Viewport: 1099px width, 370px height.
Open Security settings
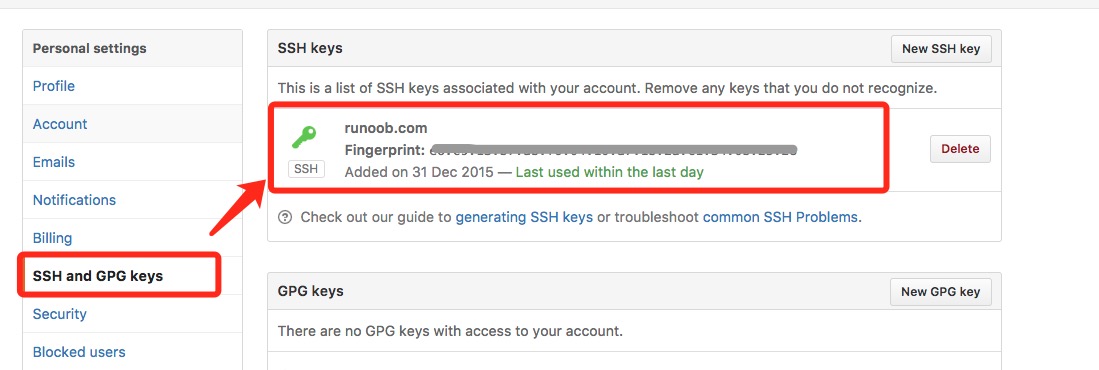point(60,314)
